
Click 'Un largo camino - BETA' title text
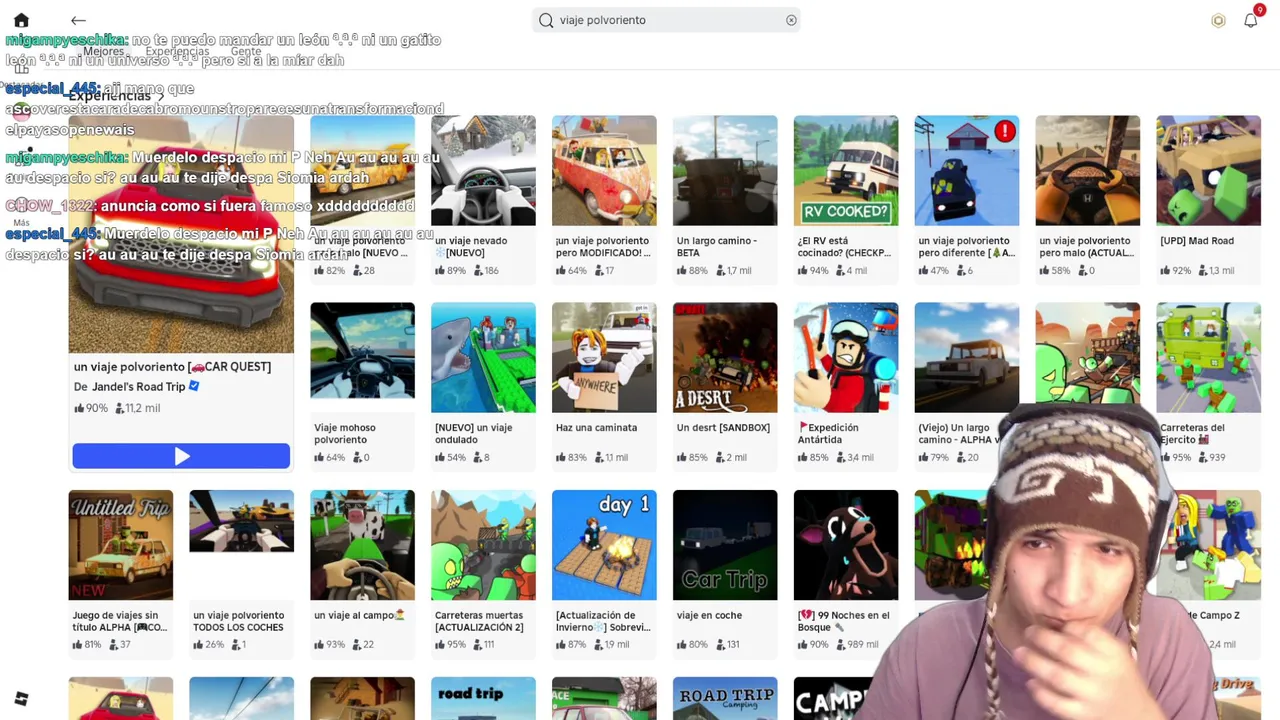click(716, 246)
